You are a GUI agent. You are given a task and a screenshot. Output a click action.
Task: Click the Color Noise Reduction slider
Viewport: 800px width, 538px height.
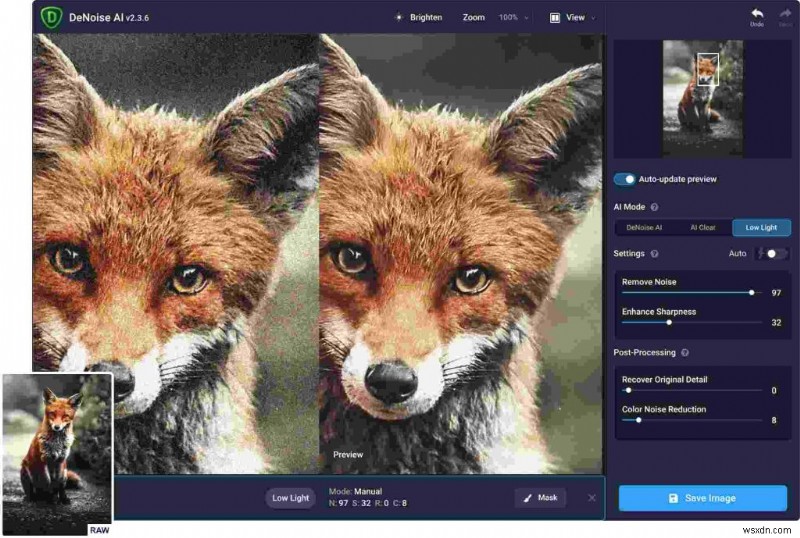(x=691, y=420)
